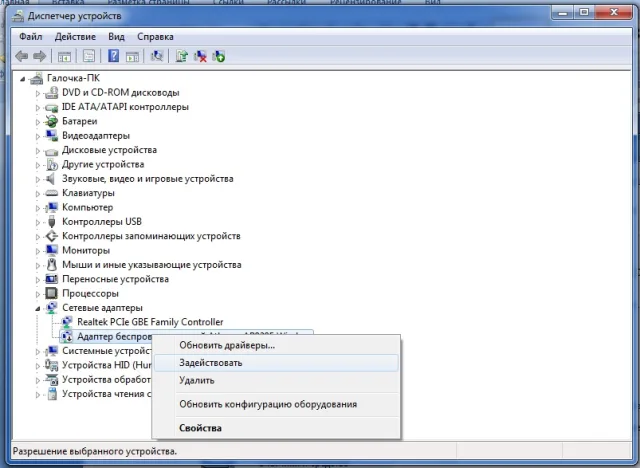The height and width of the screenshot is (468, 640).
Task: Open the Вид menu
Action: [x=116, y=37]
